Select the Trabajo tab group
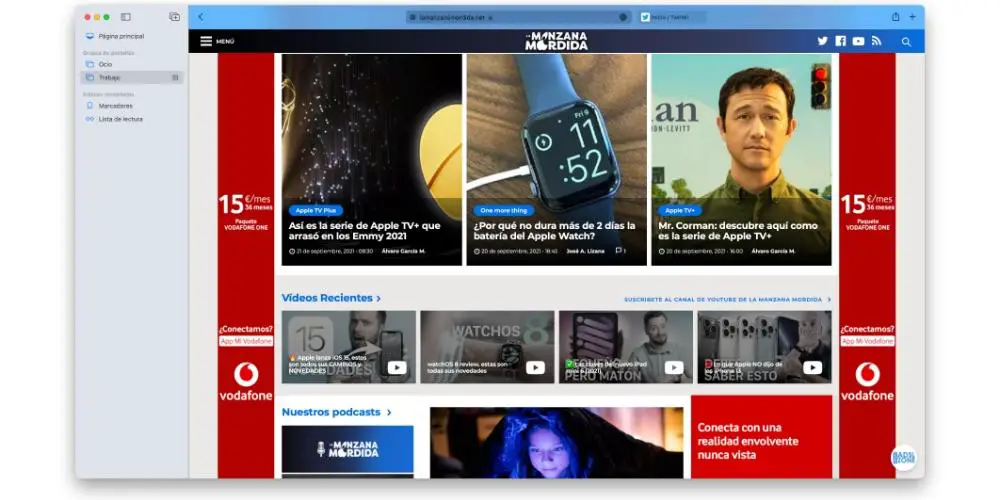Image resolution: width=1000 pixels, height=500 pixels. (x=132, y=77)
